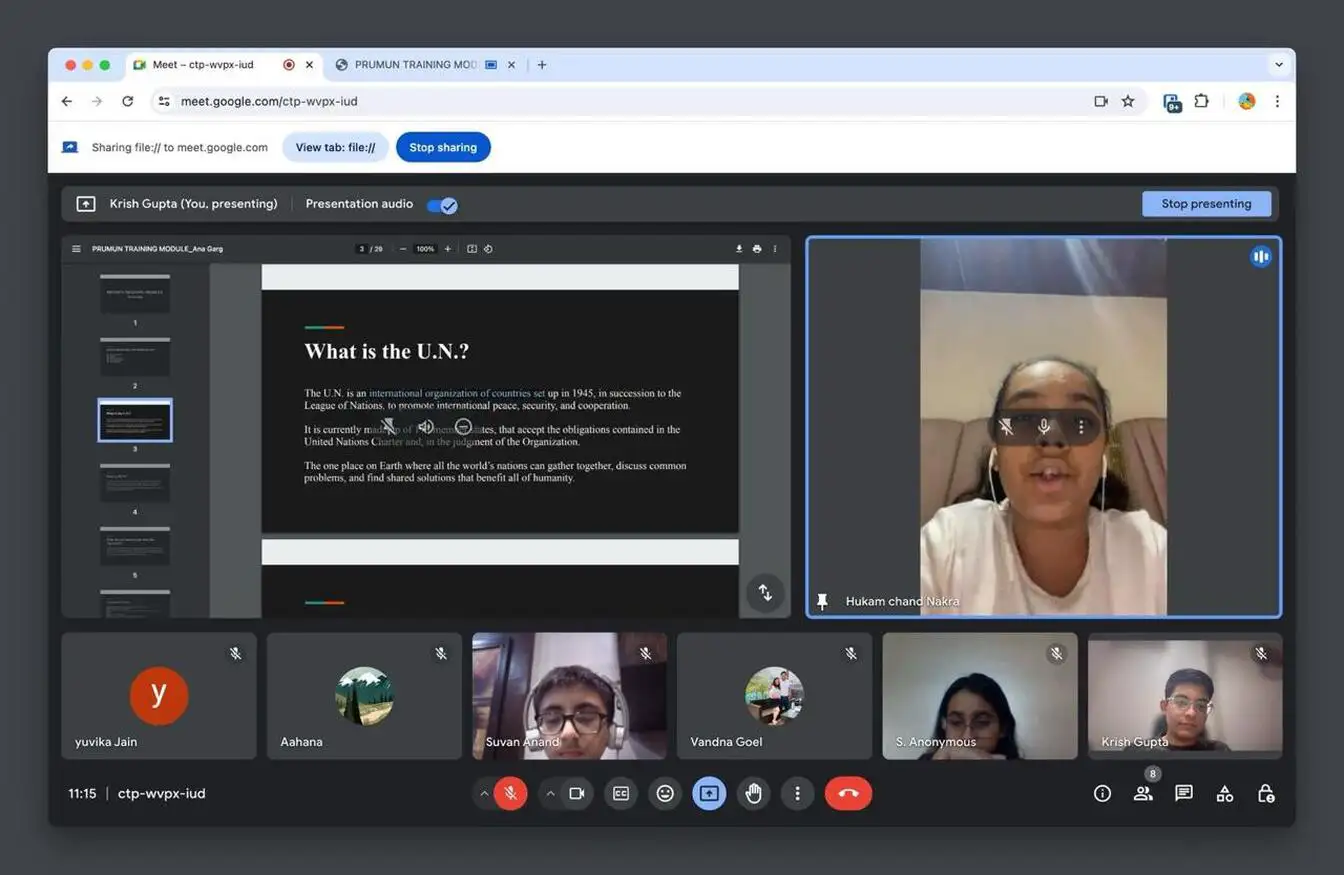Select the Meet ctp-wvpx-iud browser tab
The image size is (1344, 875).
click(x=203, y=65)
